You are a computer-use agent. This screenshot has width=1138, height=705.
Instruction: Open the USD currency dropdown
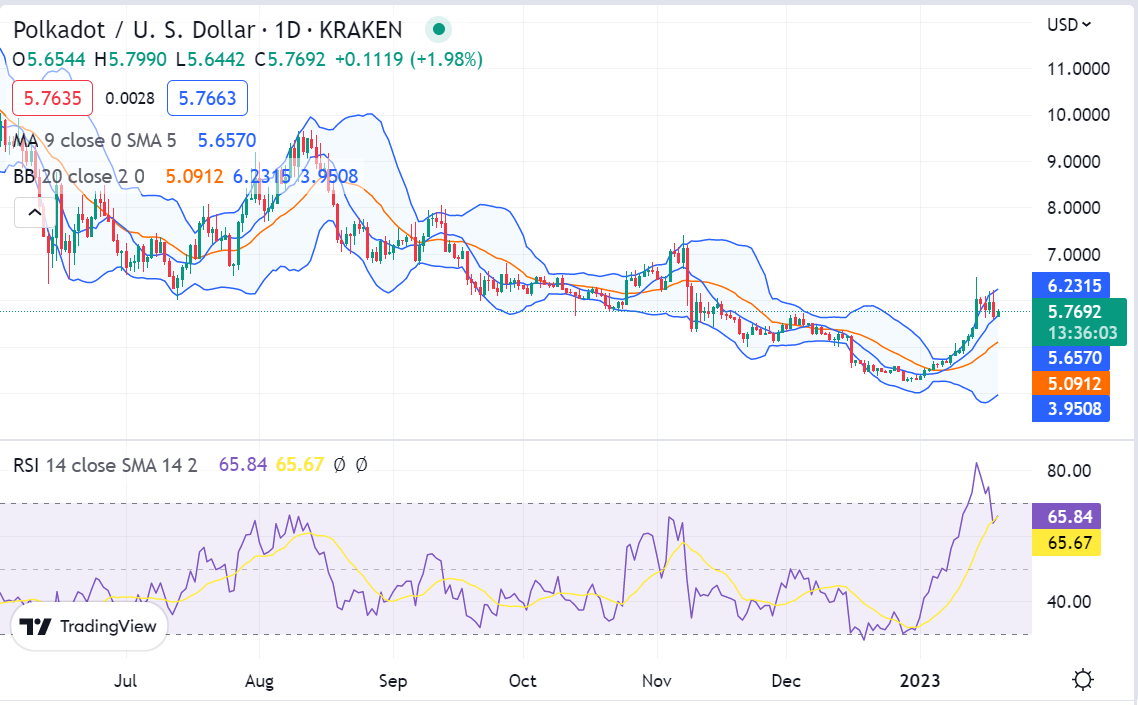tap(1068, 25)
